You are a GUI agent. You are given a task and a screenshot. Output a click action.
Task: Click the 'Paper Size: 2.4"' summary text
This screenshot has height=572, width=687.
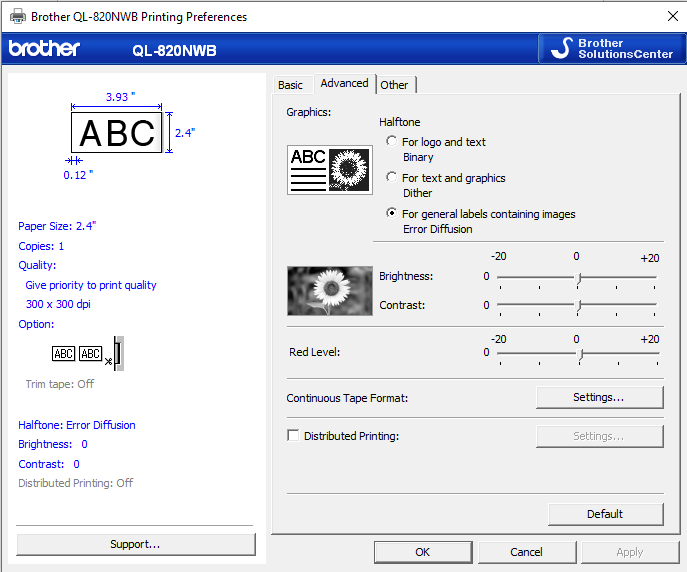tap(57, 226)
